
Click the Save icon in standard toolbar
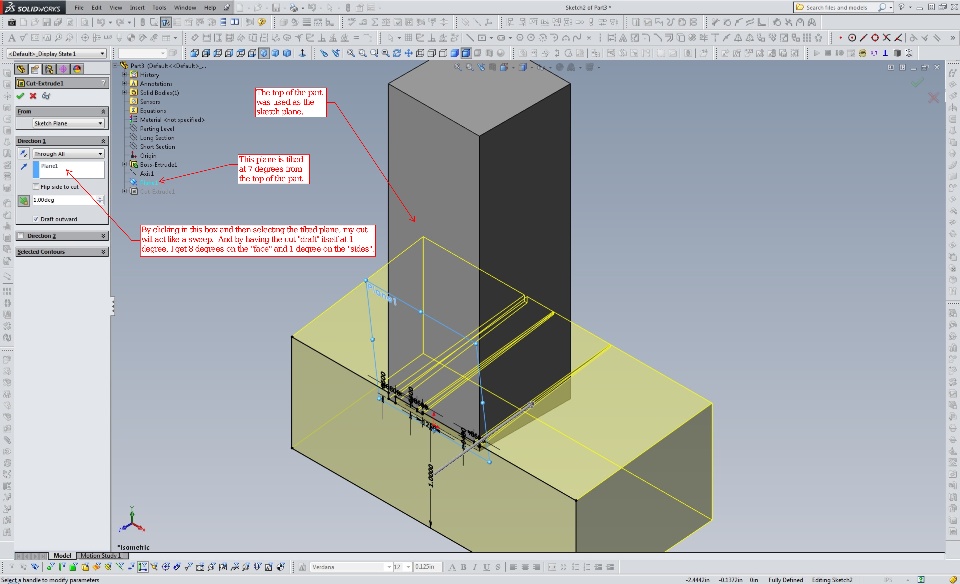tap(46, 23)
